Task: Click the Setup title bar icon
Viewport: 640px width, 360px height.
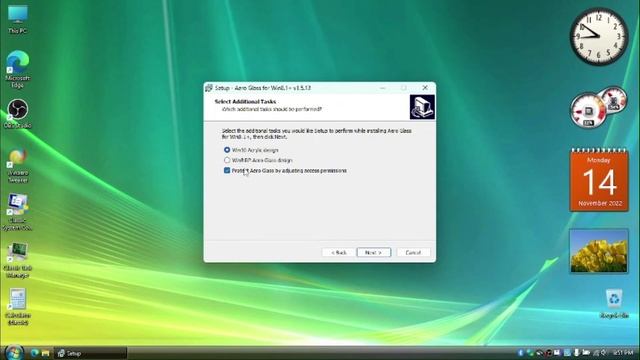Action: pyautogui.click(x=209, y=88)
